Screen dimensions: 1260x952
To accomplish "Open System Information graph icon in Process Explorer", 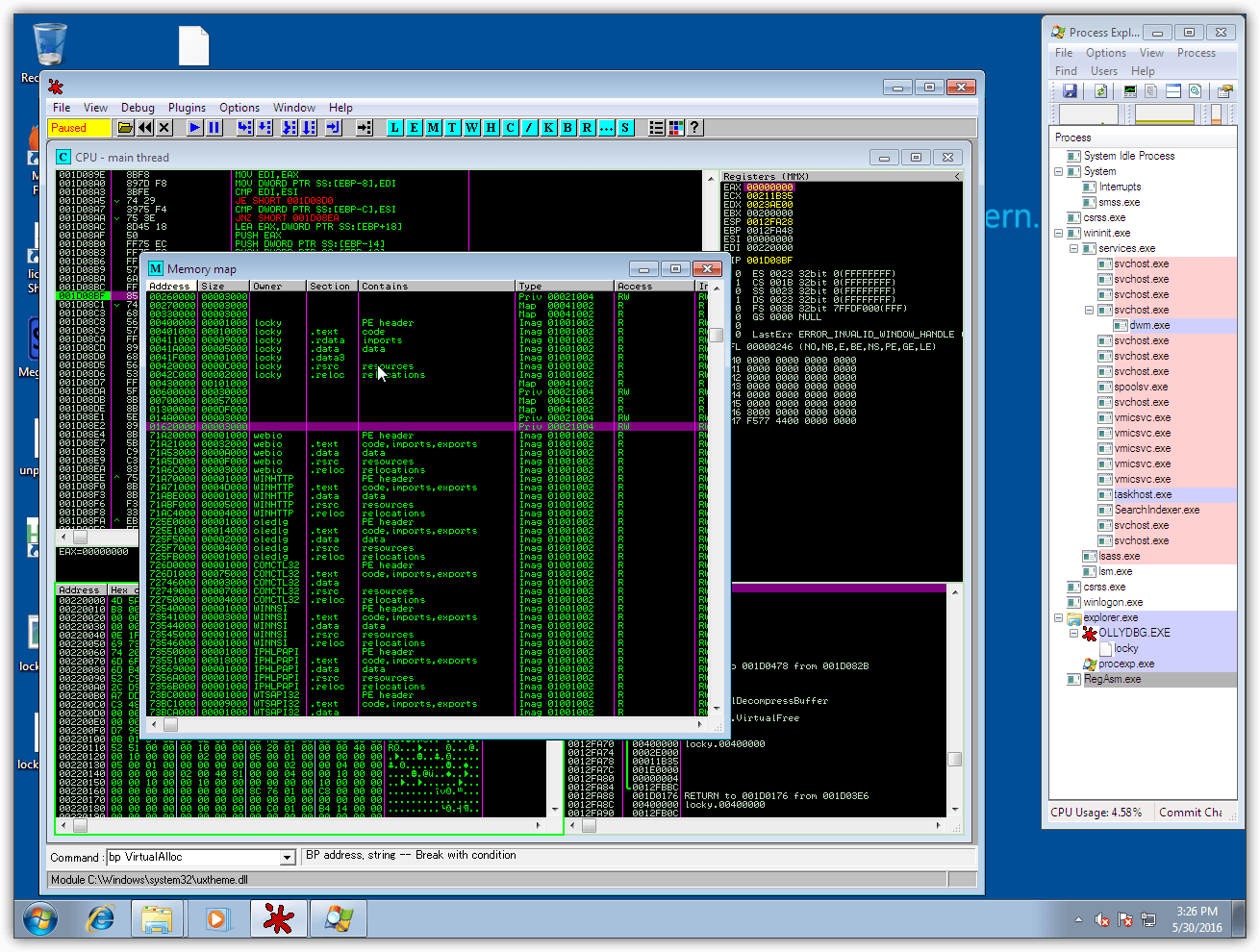I will 1130,91.
